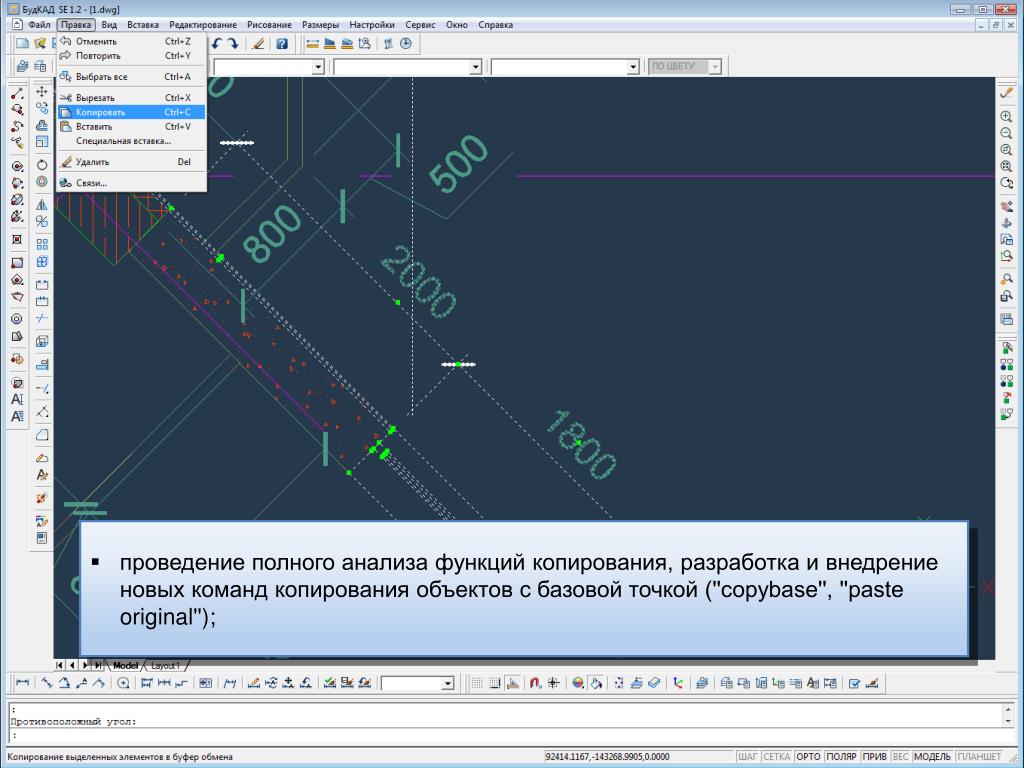Viewport: 1024px width, 768px height.
Task: Switch to the Model tab
Action: coord(125,665)
